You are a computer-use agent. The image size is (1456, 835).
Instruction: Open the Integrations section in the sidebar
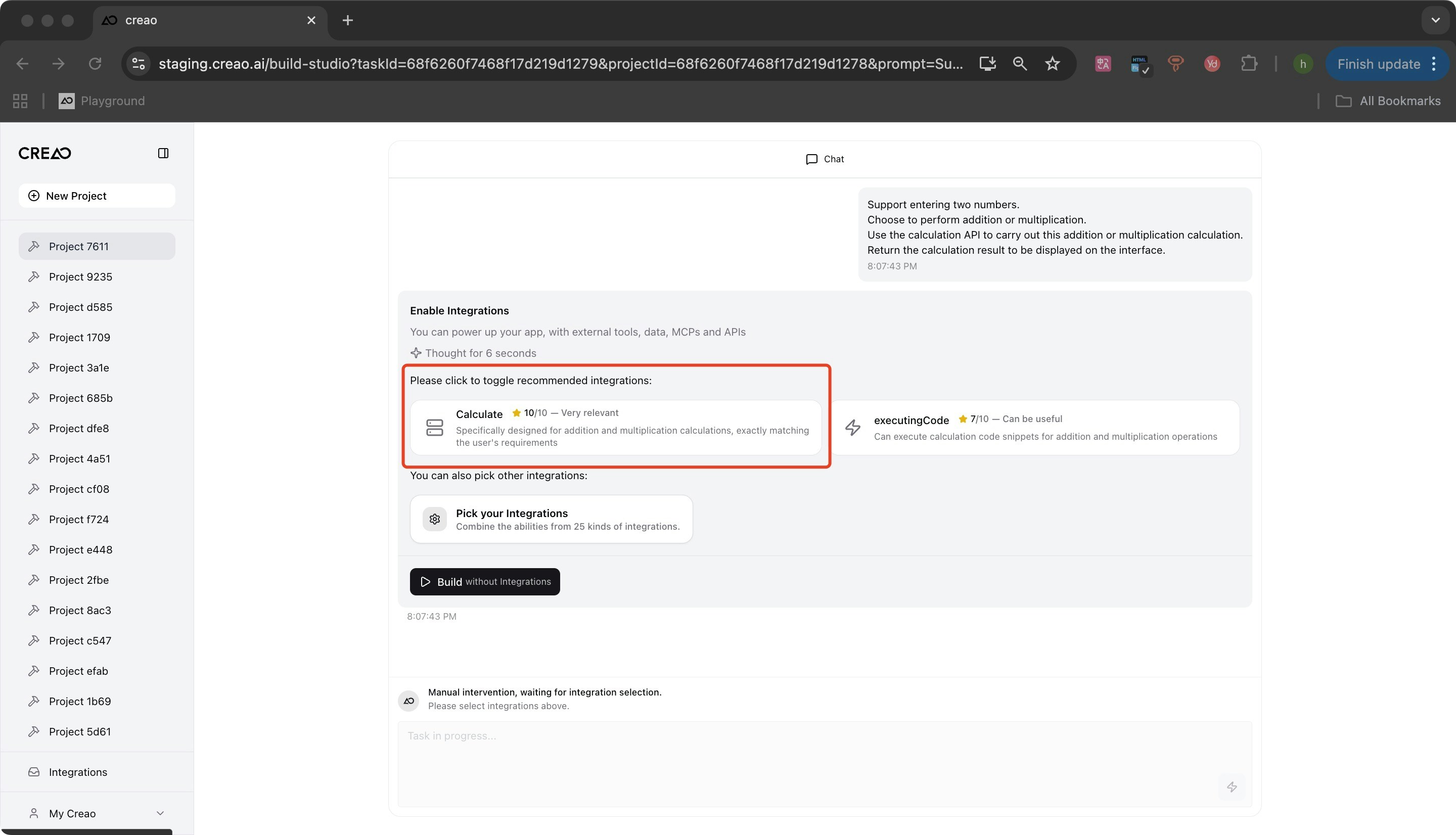tap(77, 772)
